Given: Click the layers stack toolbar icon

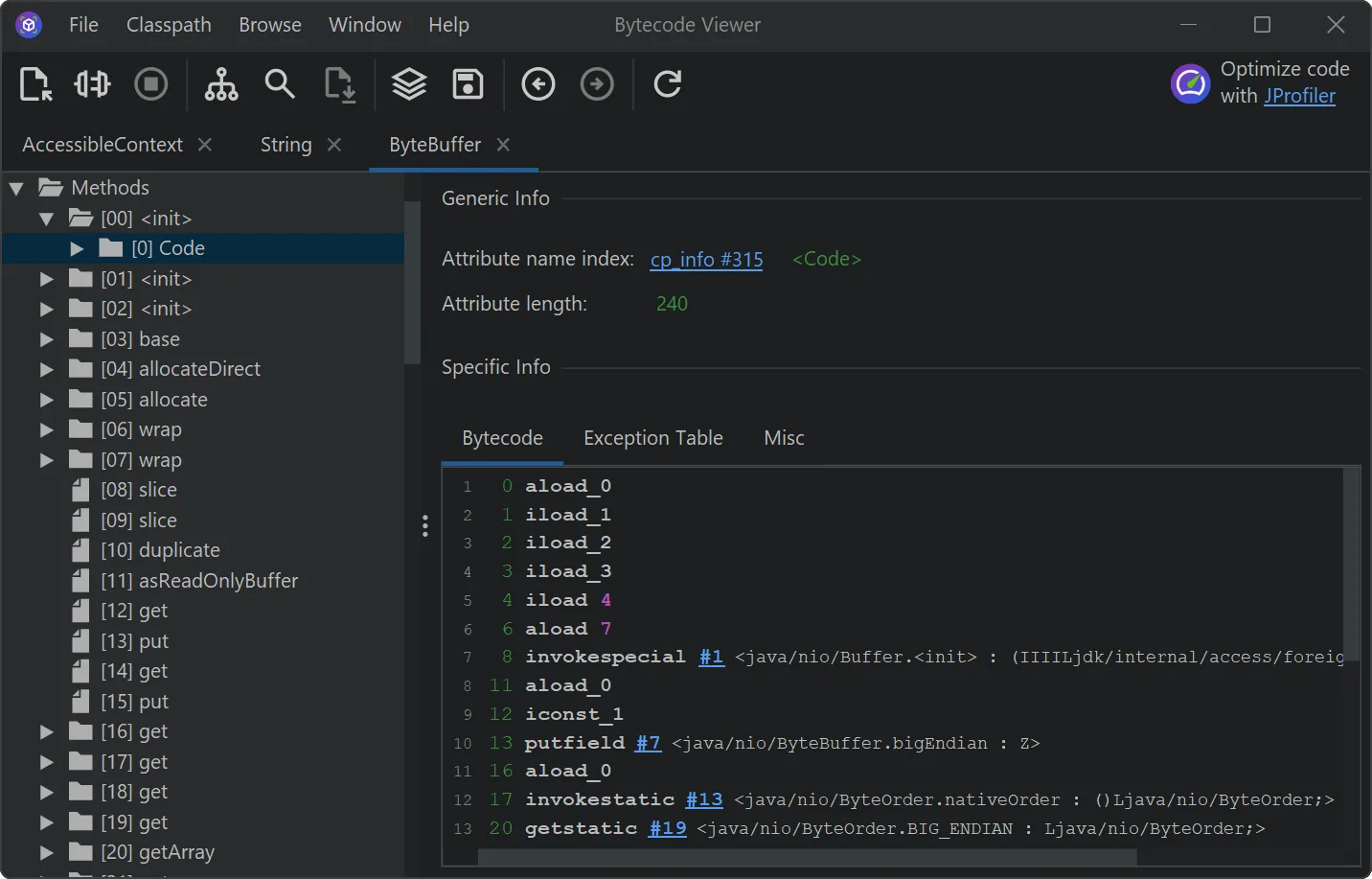Looking at the screenshot, I should pyautogui.click(x=409, y=84).
